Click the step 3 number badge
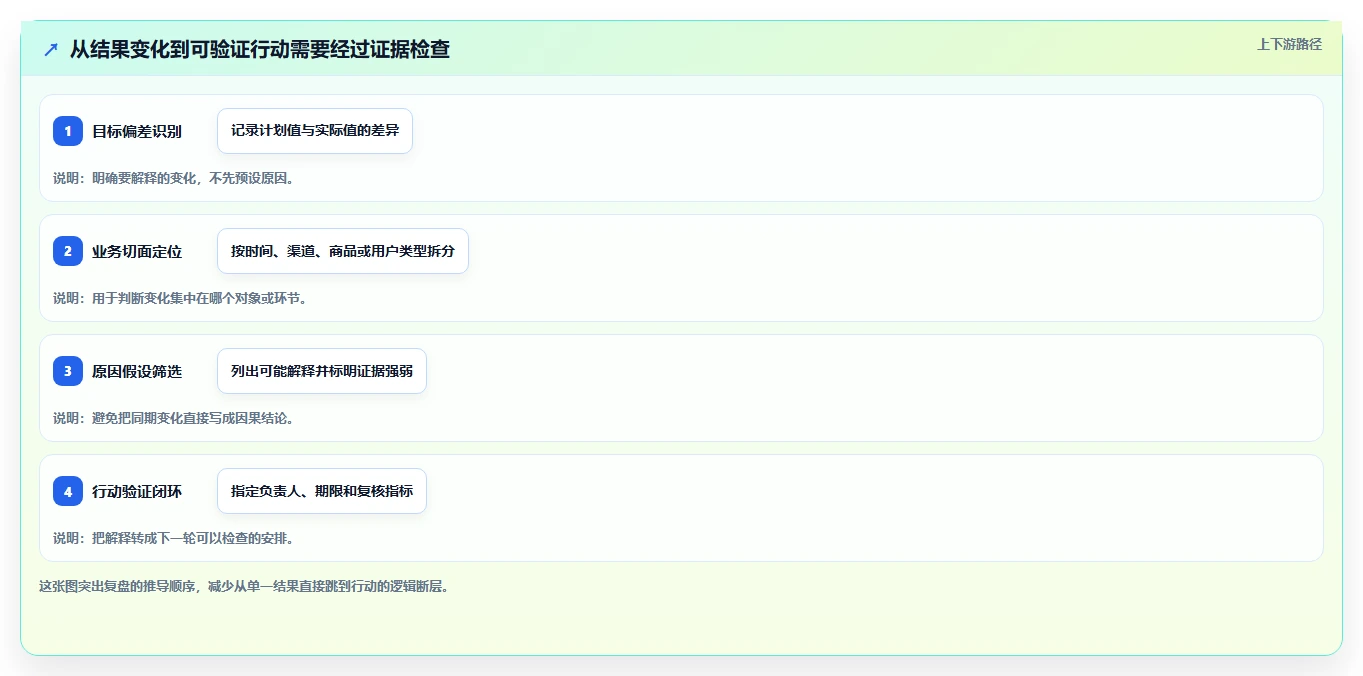 (68, 371)
